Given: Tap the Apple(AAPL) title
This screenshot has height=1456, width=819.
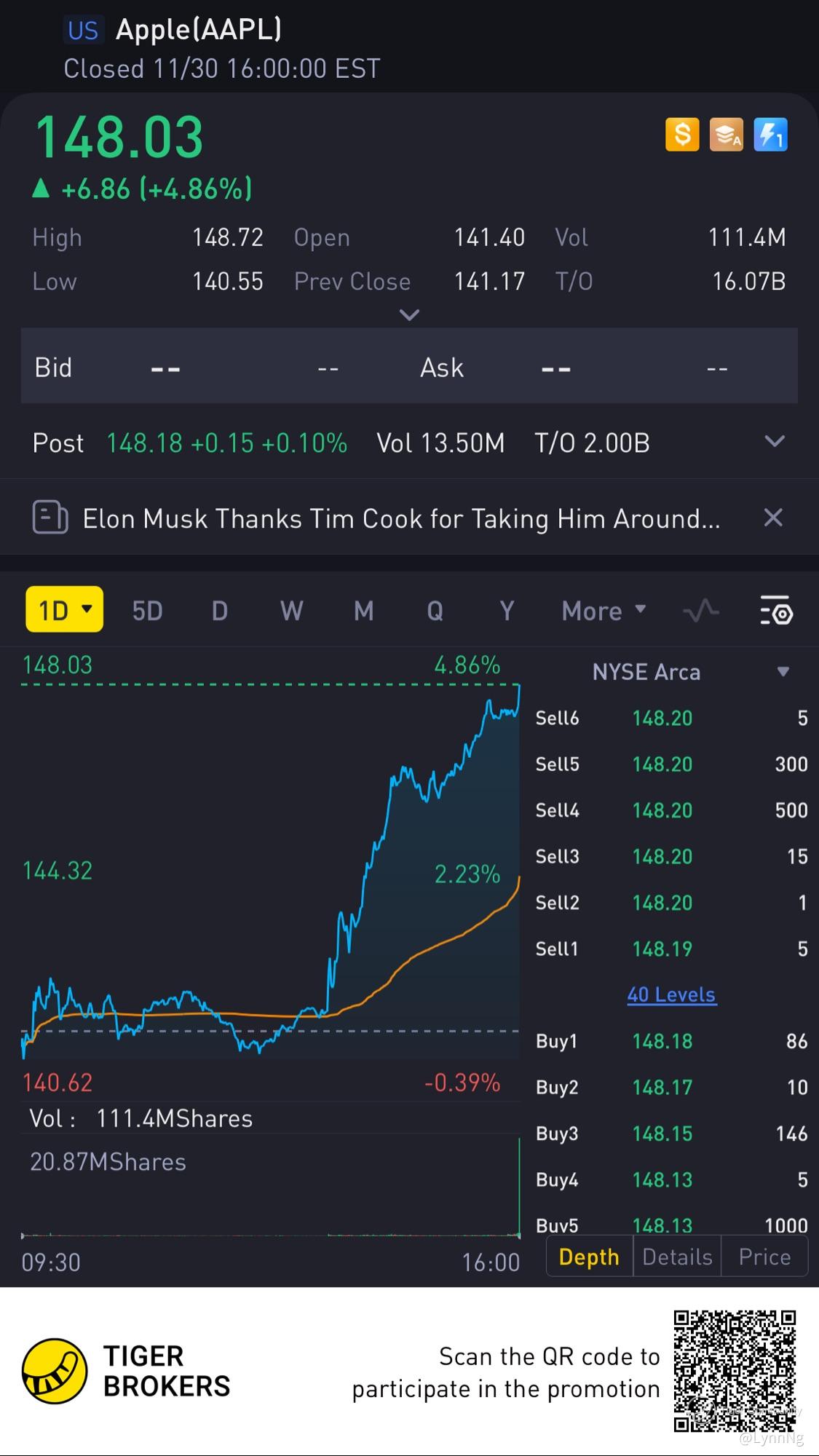Looking at the screenshot, I should 199,29.
